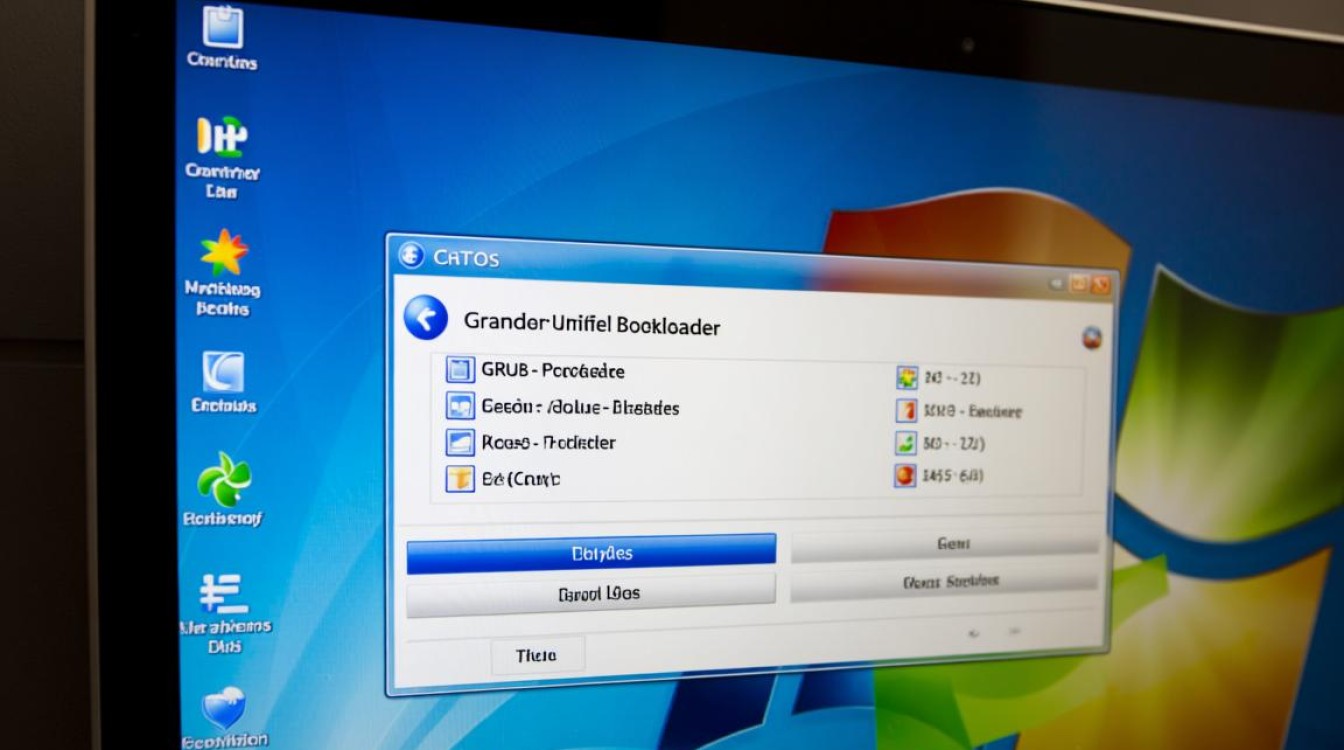
Task: Click the orange icon in second right row
Action: 907,410
